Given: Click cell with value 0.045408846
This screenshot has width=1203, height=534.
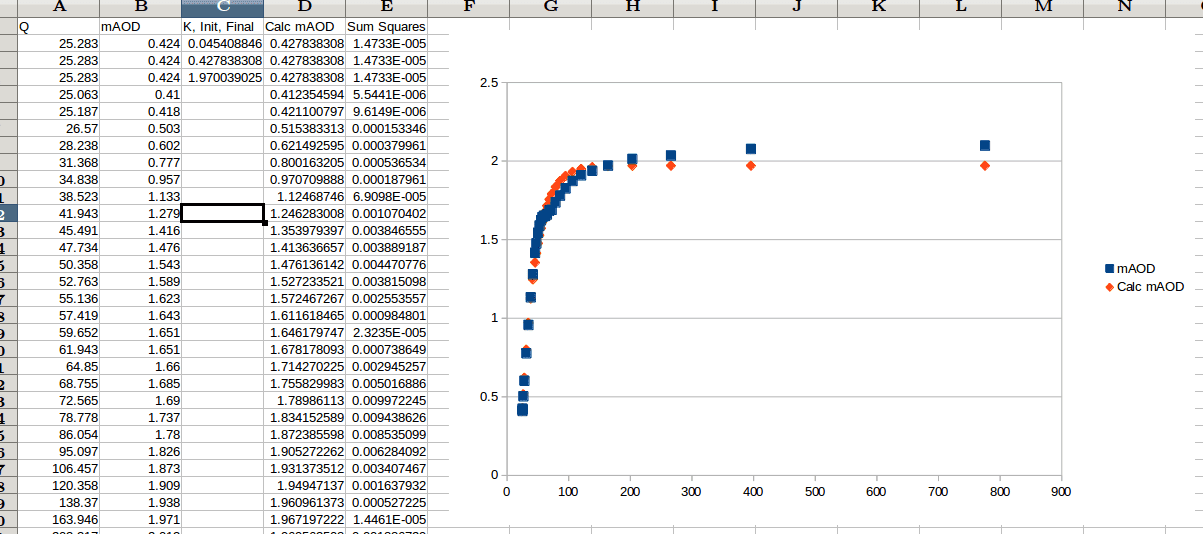Looking at the screenshot, I should (x=222, y=43).
